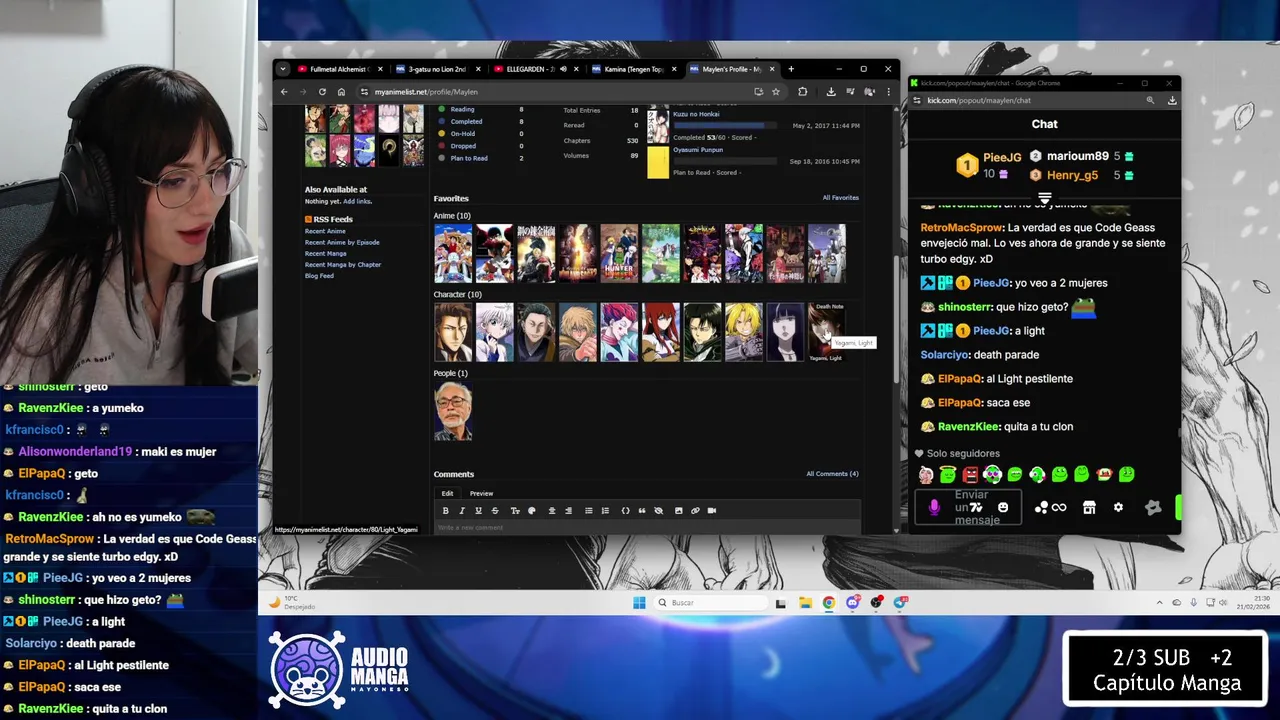Open Hisoka favorite character thumbnail
This screenshot has height=720, width=1280.
pyautogui.click(x=619, y=332)
